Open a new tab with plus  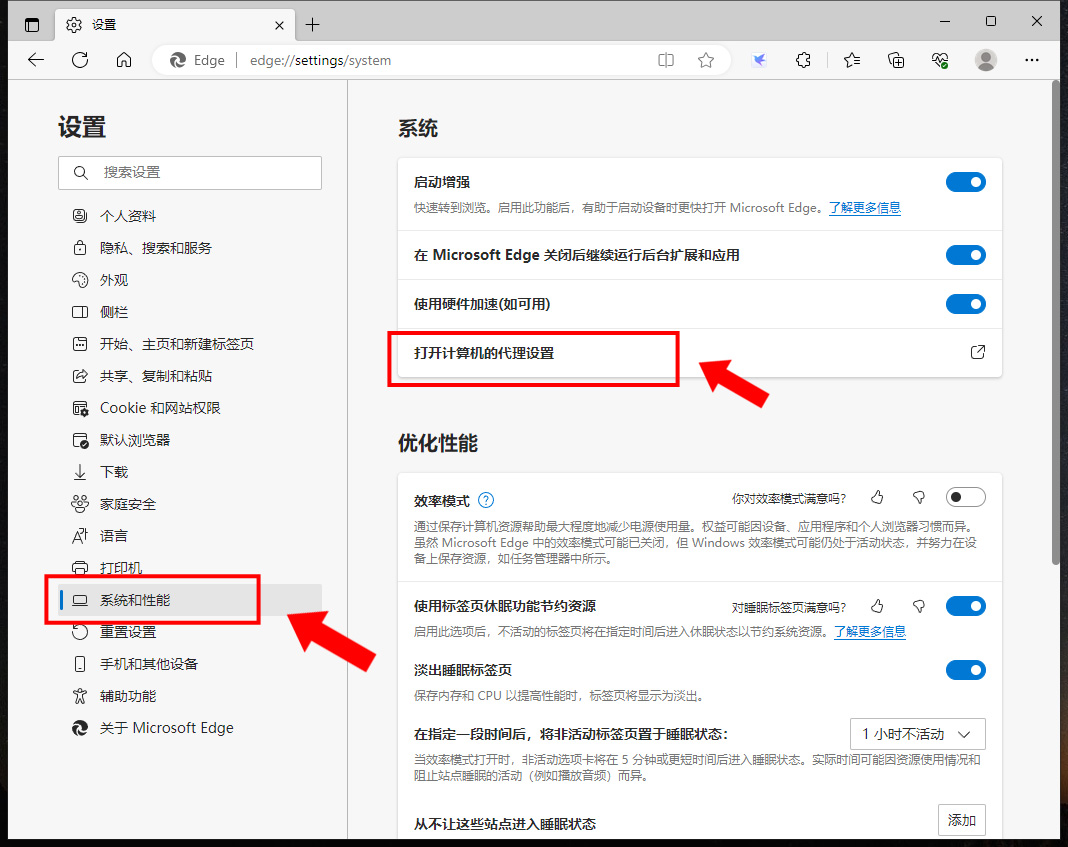pos(313,25)
